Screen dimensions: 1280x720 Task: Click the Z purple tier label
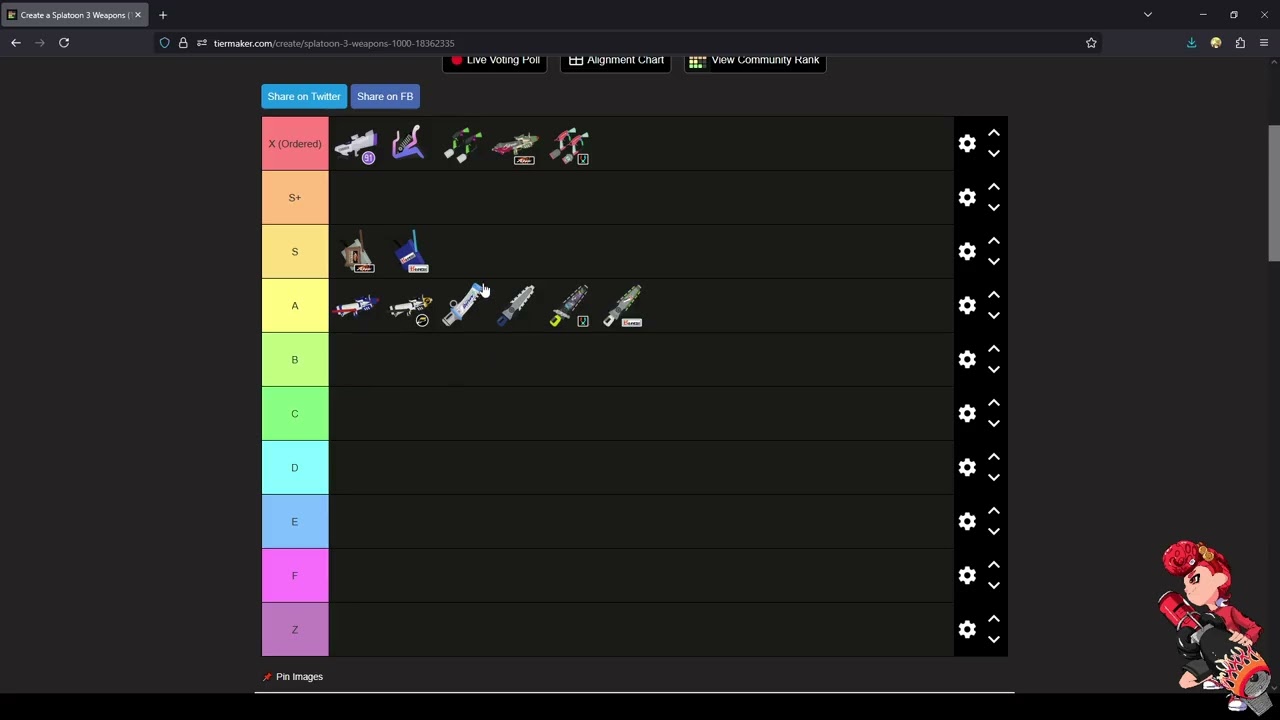coord(295,630)
